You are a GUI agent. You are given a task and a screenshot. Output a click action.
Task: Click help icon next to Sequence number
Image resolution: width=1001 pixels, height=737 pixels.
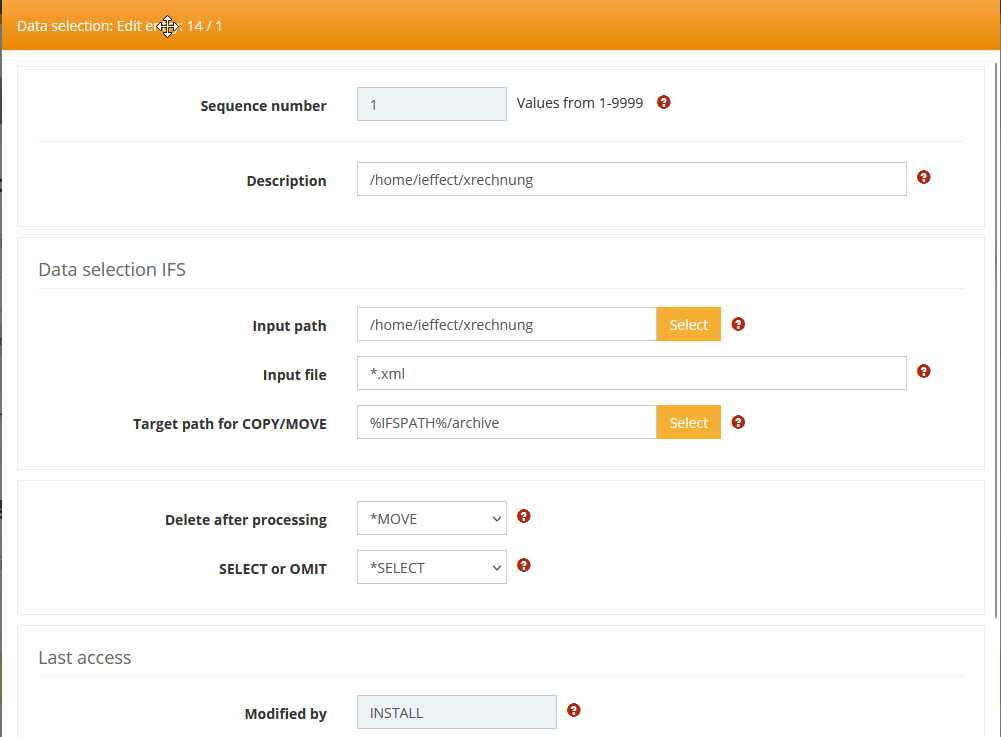point(664,102)
